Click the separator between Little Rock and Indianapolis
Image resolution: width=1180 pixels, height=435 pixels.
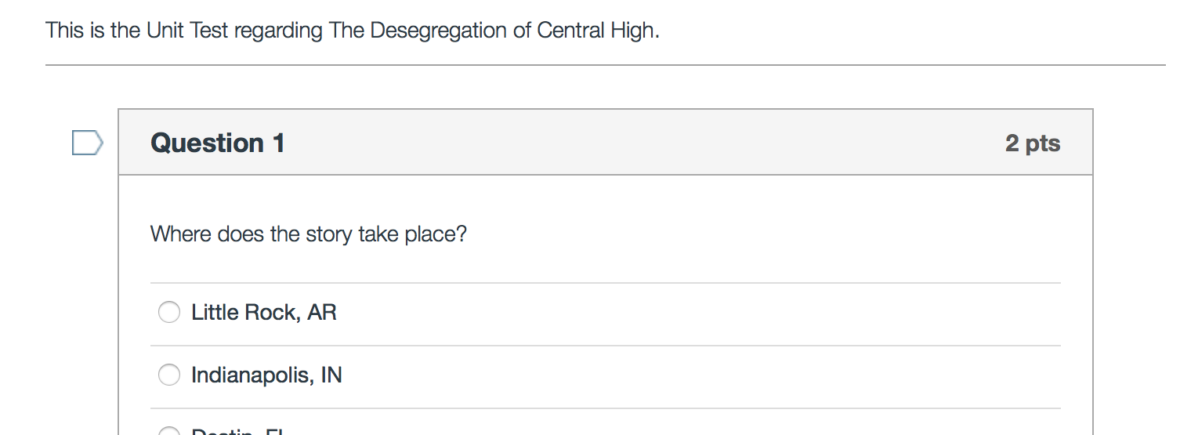pos(605,346)
